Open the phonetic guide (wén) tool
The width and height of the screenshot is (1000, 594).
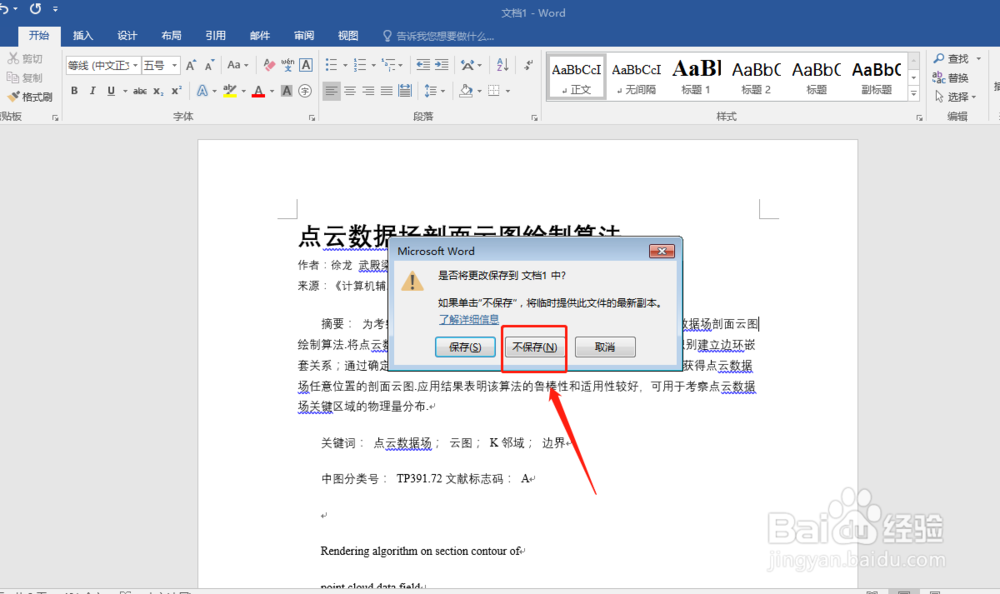tap(288, 65)
